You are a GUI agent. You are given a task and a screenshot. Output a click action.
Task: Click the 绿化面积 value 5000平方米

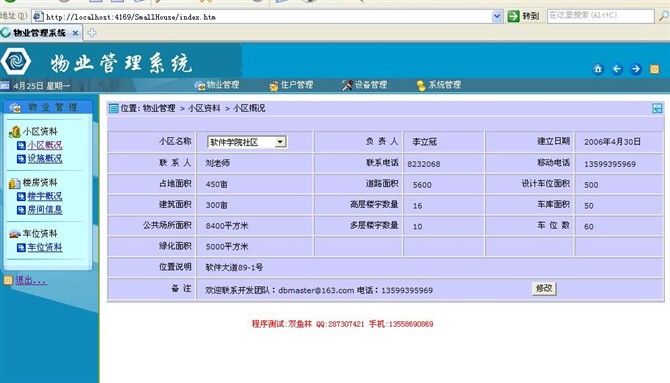tap(226, 247)
